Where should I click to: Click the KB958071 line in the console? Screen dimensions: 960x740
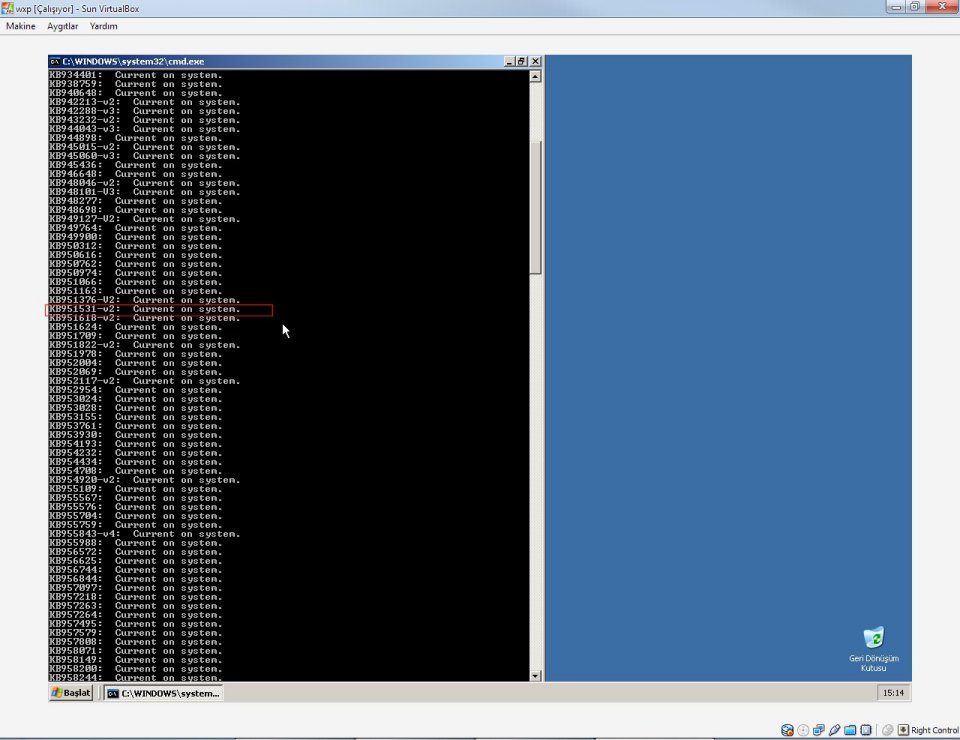[136, 651]
